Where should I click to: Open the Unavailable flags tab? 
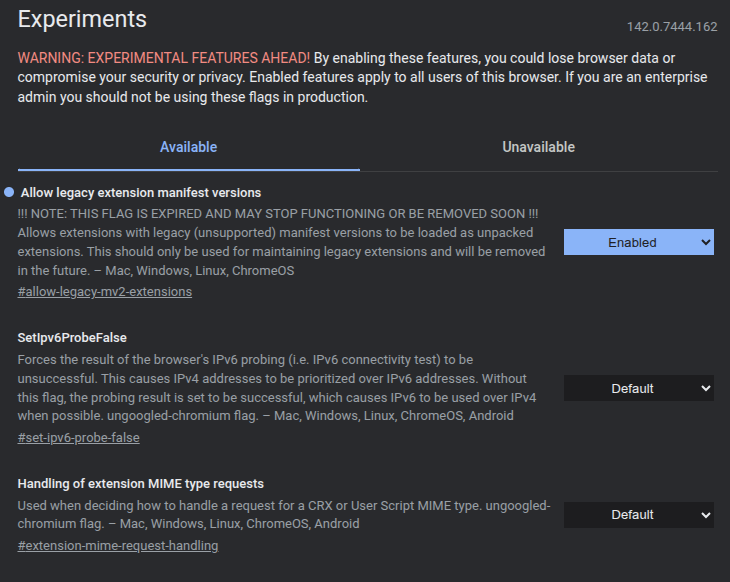538,147
